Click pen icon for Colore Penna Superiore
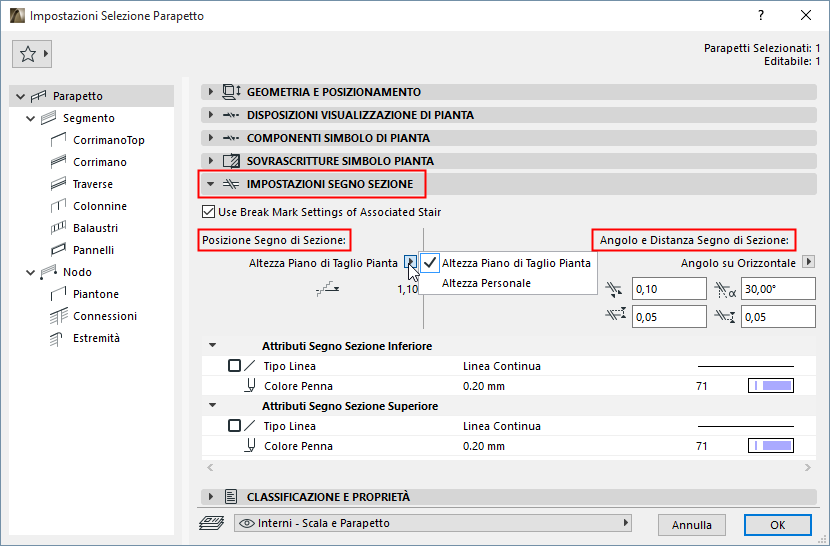The width and height of the screenshot is (830, 546). [250, 445]
